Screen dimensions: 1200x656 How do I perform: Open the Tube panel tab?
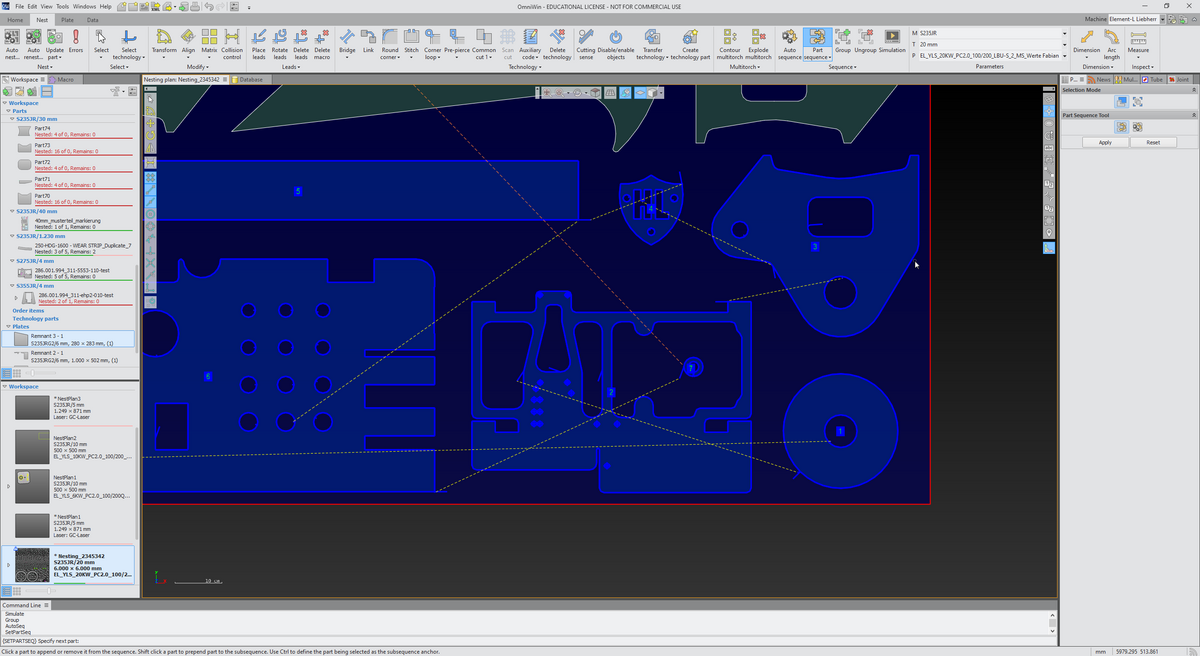1152,78
